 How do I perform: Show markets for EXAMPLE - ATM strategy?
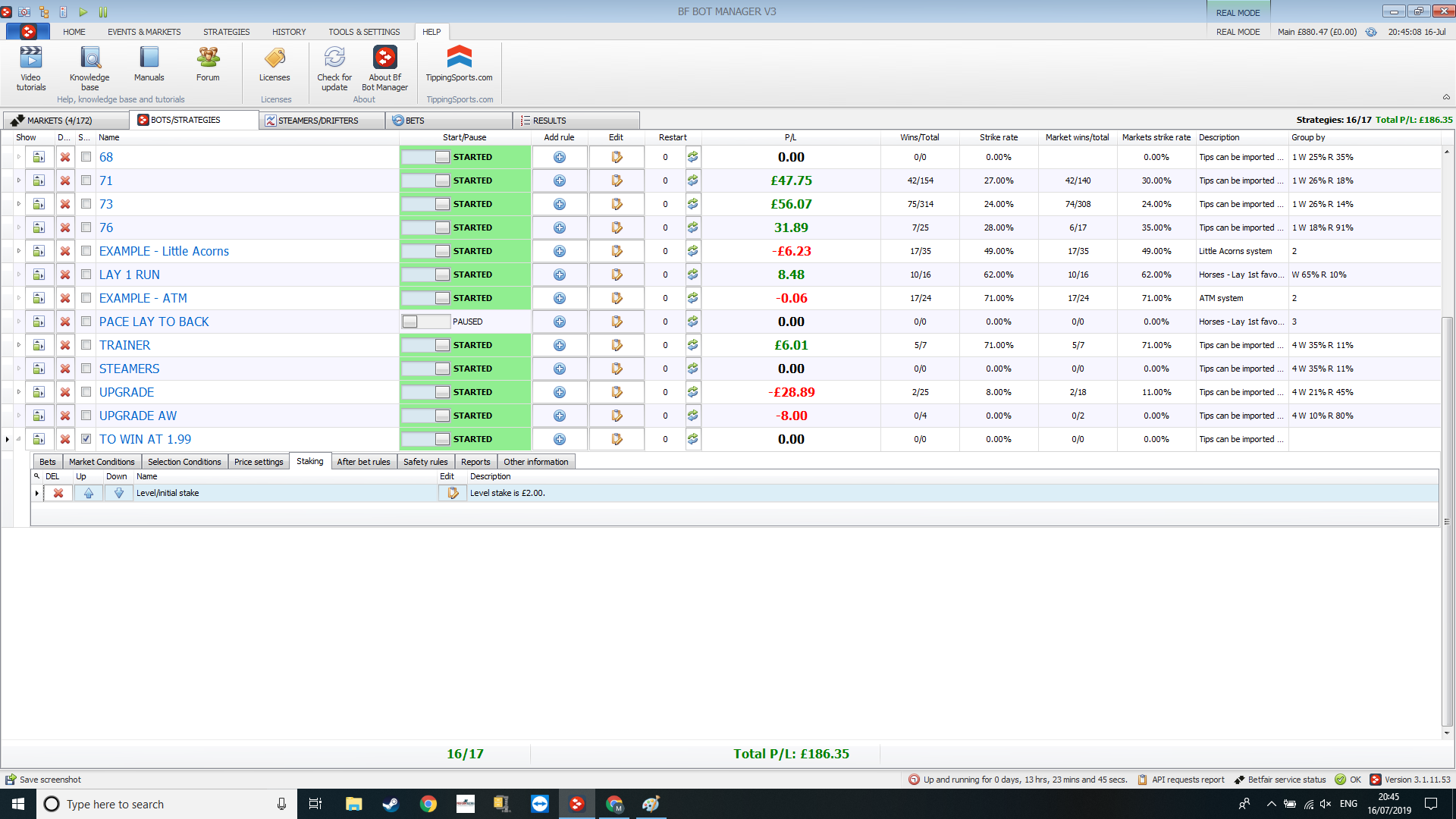coord(39,298)
